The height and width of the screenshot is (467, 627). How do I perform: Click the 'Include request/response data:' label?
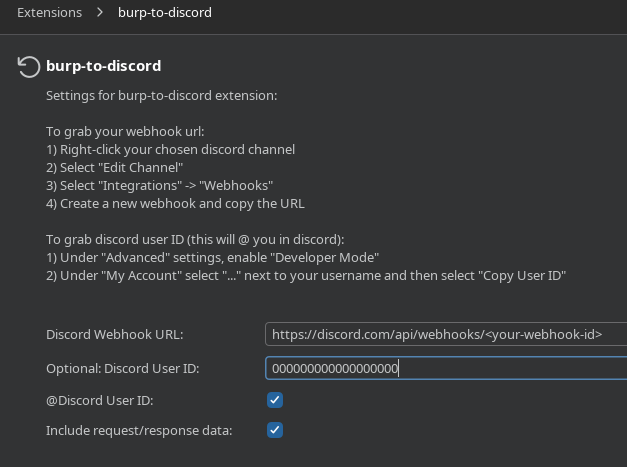(139, 431)
